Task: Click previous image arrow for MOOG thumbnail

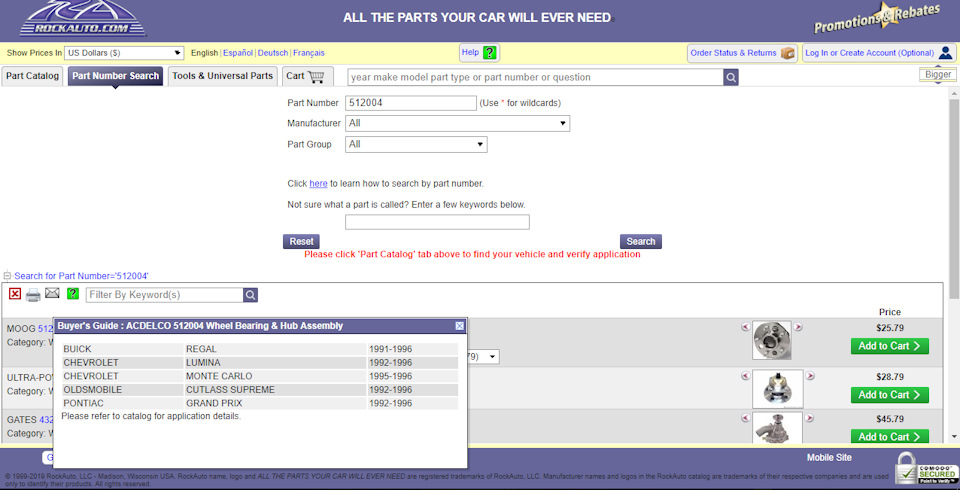Action: tap(745, 327)
